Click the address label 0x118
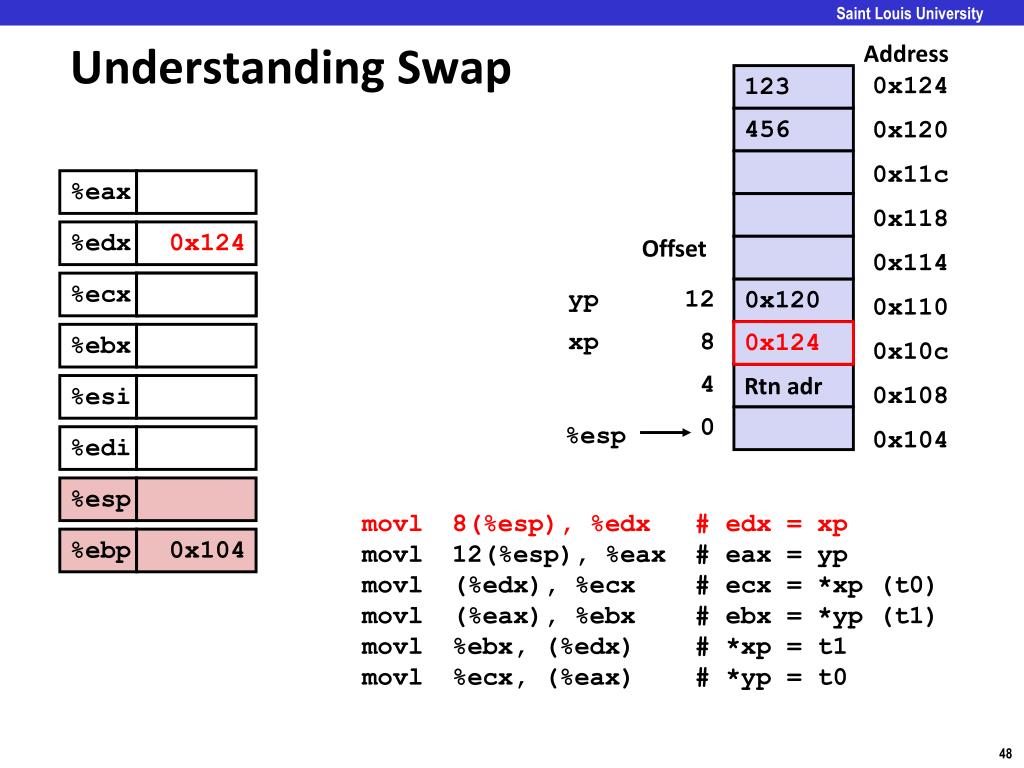 [910, 218]
